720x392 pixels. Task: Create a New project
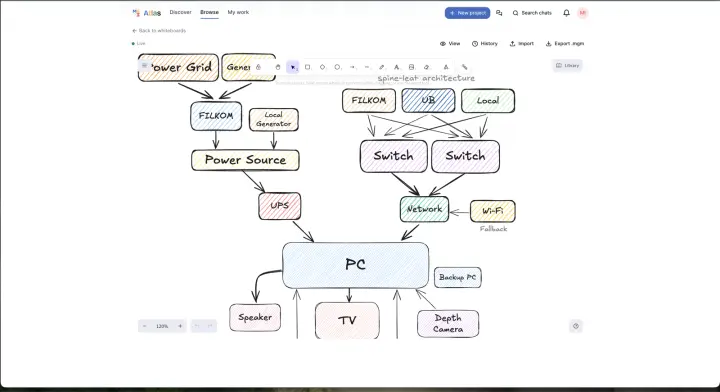[x=467, y=13]
